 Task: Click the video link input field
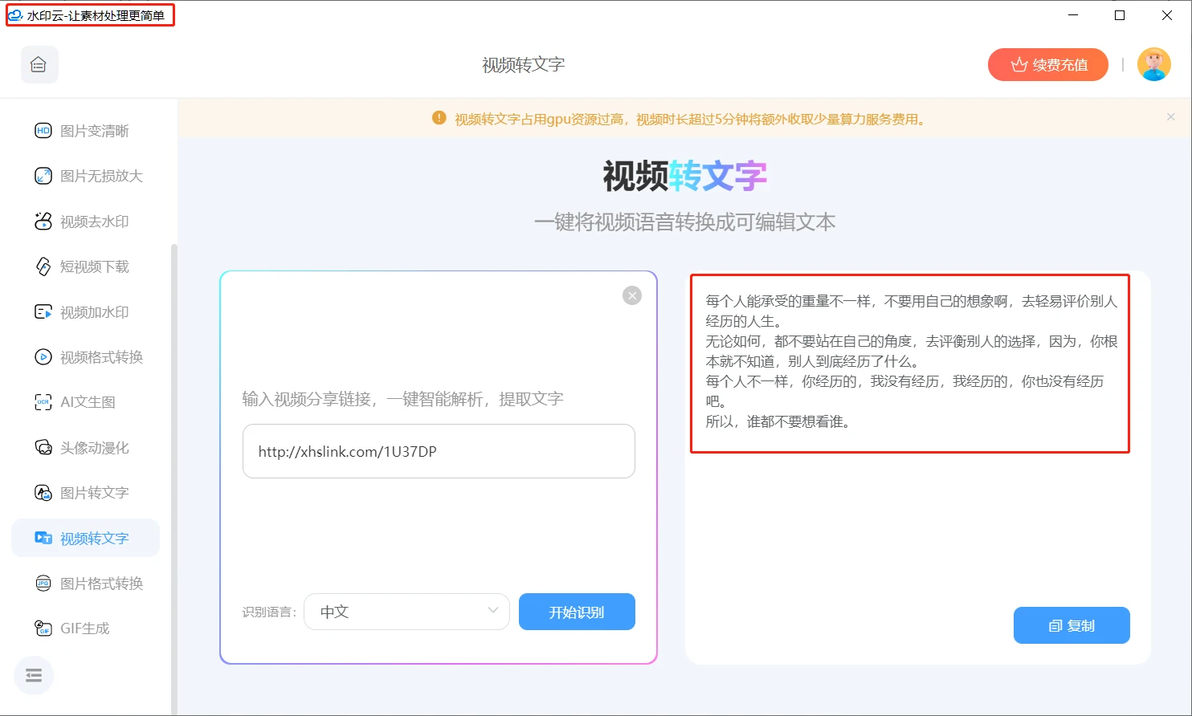click(x=439, y=451)
